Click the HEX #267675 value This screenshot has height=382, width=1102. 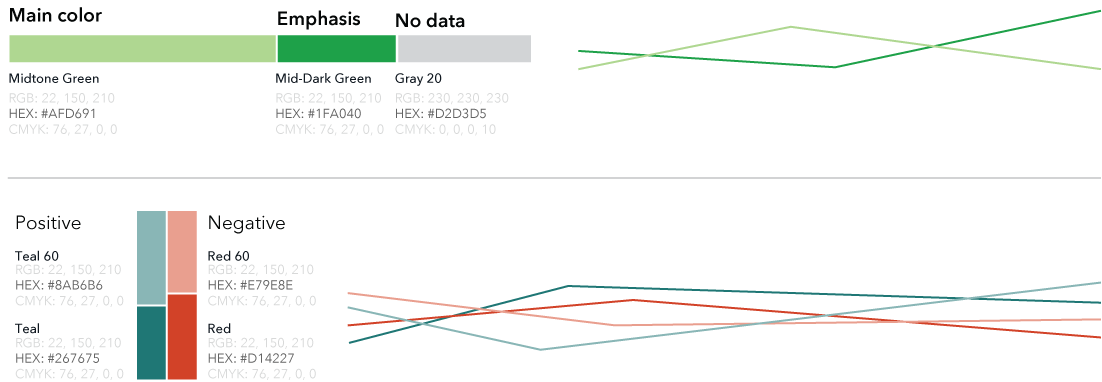point(57,358)
